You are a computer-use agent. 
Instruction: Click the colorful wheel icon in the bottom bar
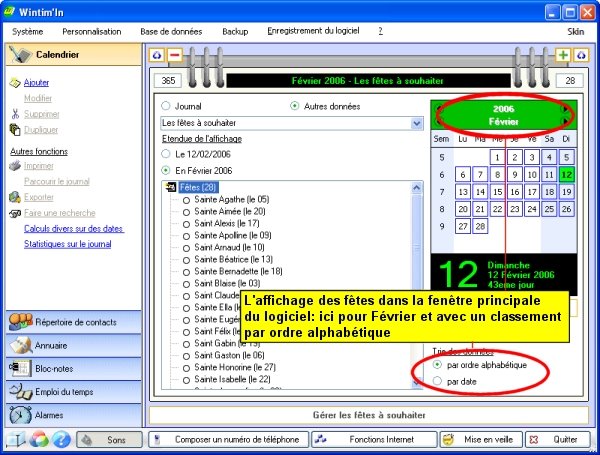point(39,439)
